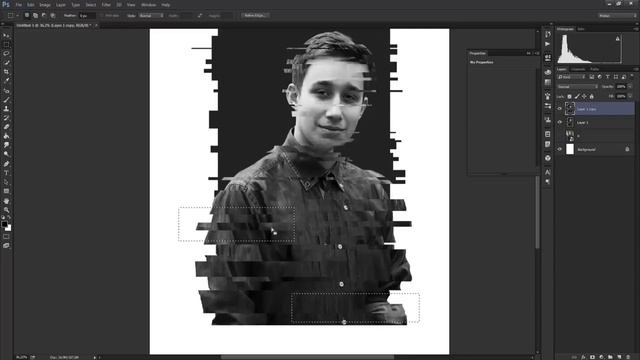This screenshot has height=360, width=640.
Task: Toggle visibility of Layer 1 copy
Action: tap(560, 109)
